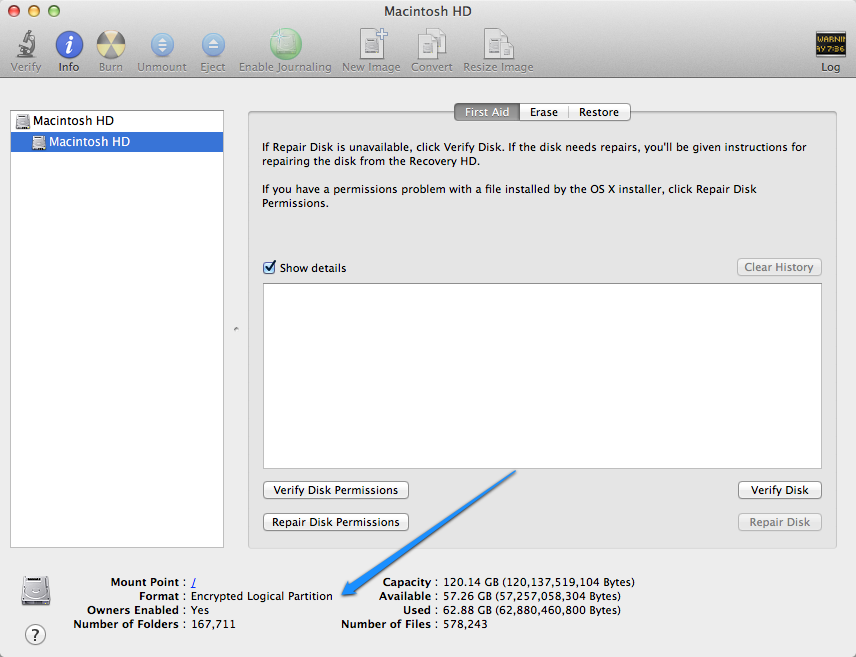The image size is (856, 657).
Task: Click the Unmount toolbar icon
Action: pos(162,45)
